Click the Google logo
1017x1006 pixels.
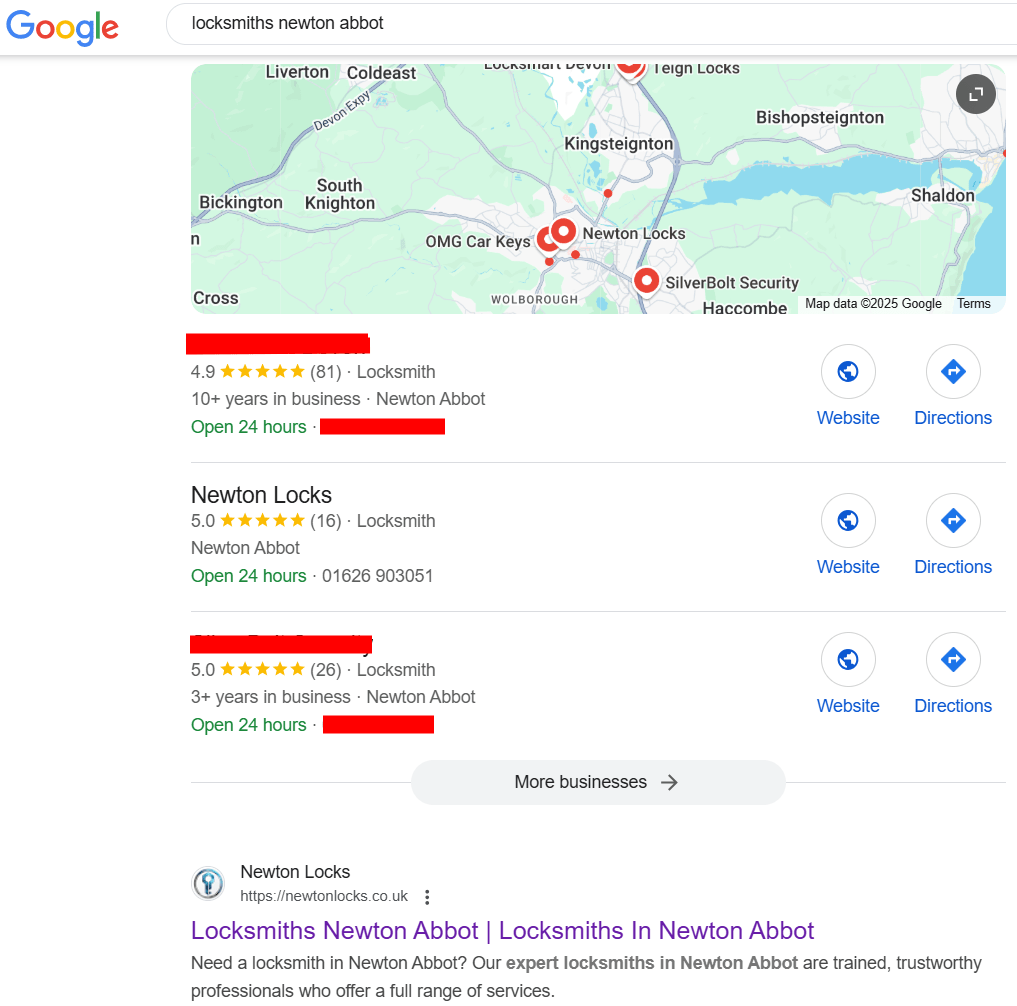[x=62, y=26]
